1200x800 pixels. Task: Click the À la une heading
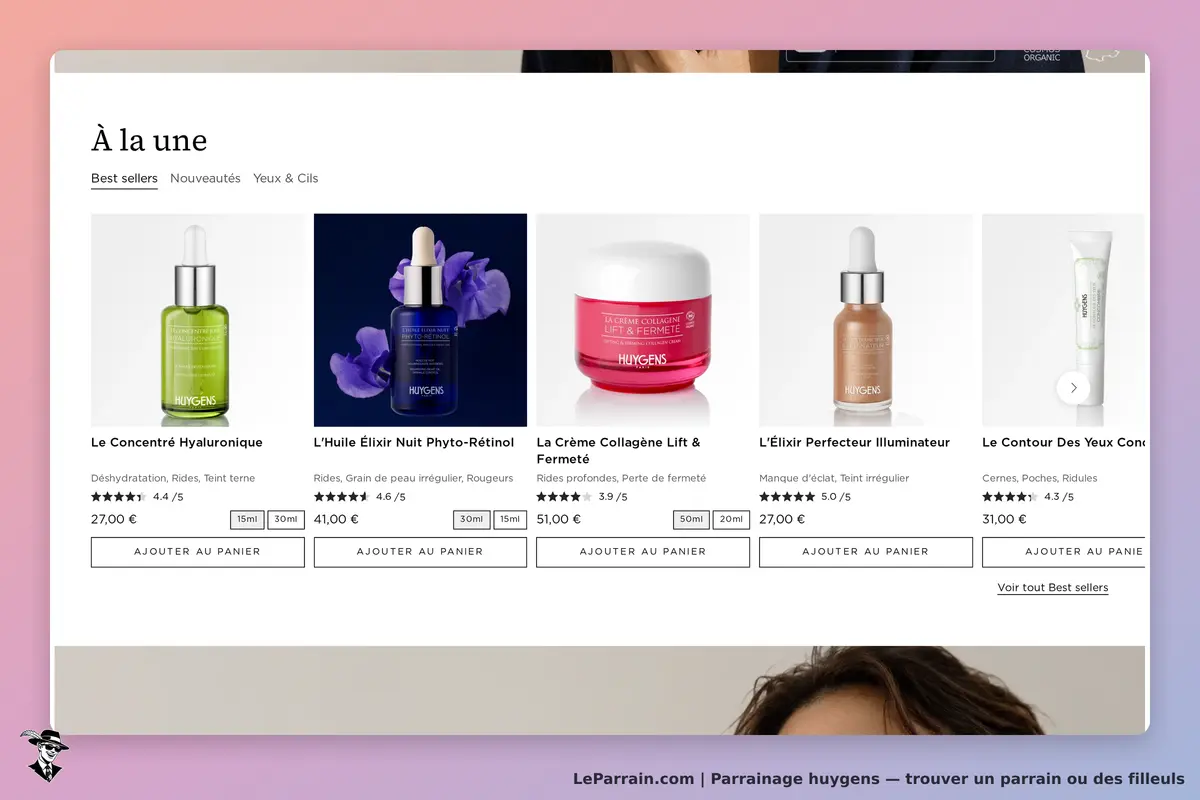tap(149, 139)
